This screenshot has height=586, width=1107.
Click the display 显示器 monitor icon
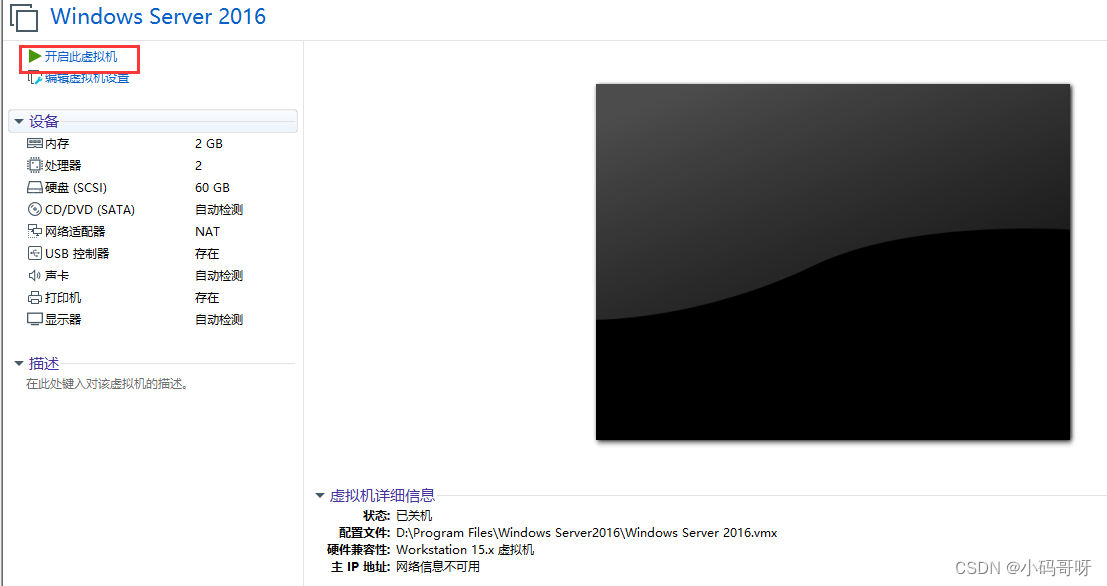(35, 320)
